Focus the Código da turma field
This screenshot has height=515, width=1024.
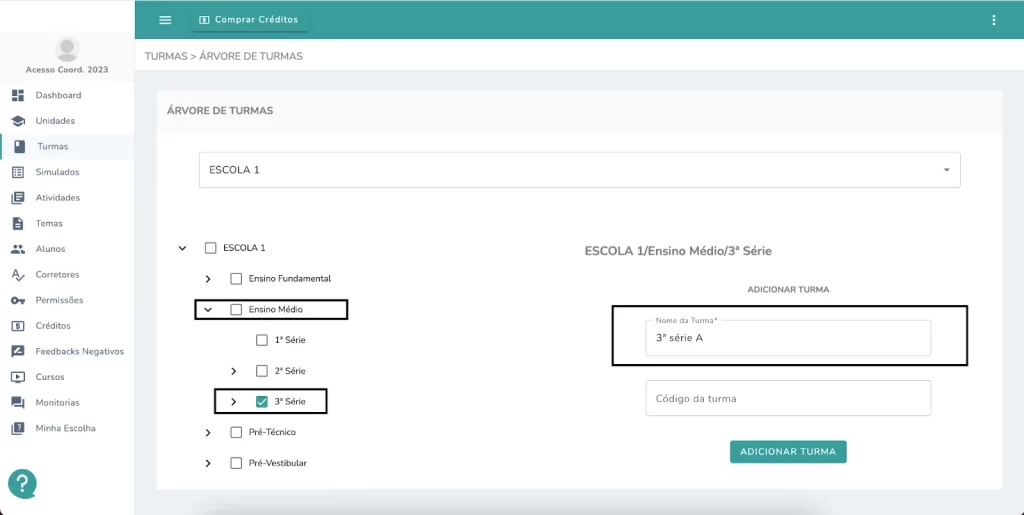(x=788, y=398)
